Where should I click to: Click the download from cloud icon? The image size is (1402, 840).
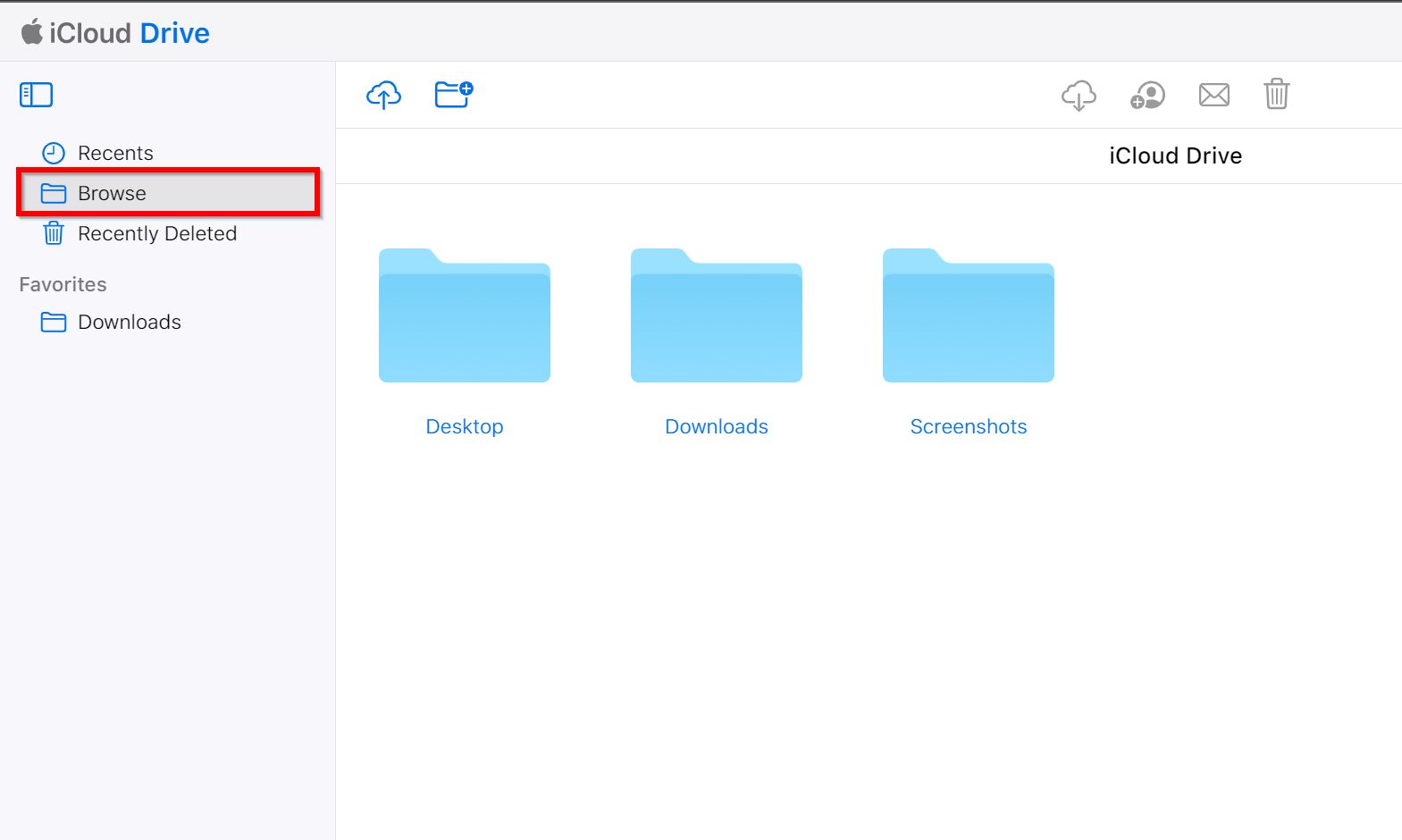(1079, 95)
